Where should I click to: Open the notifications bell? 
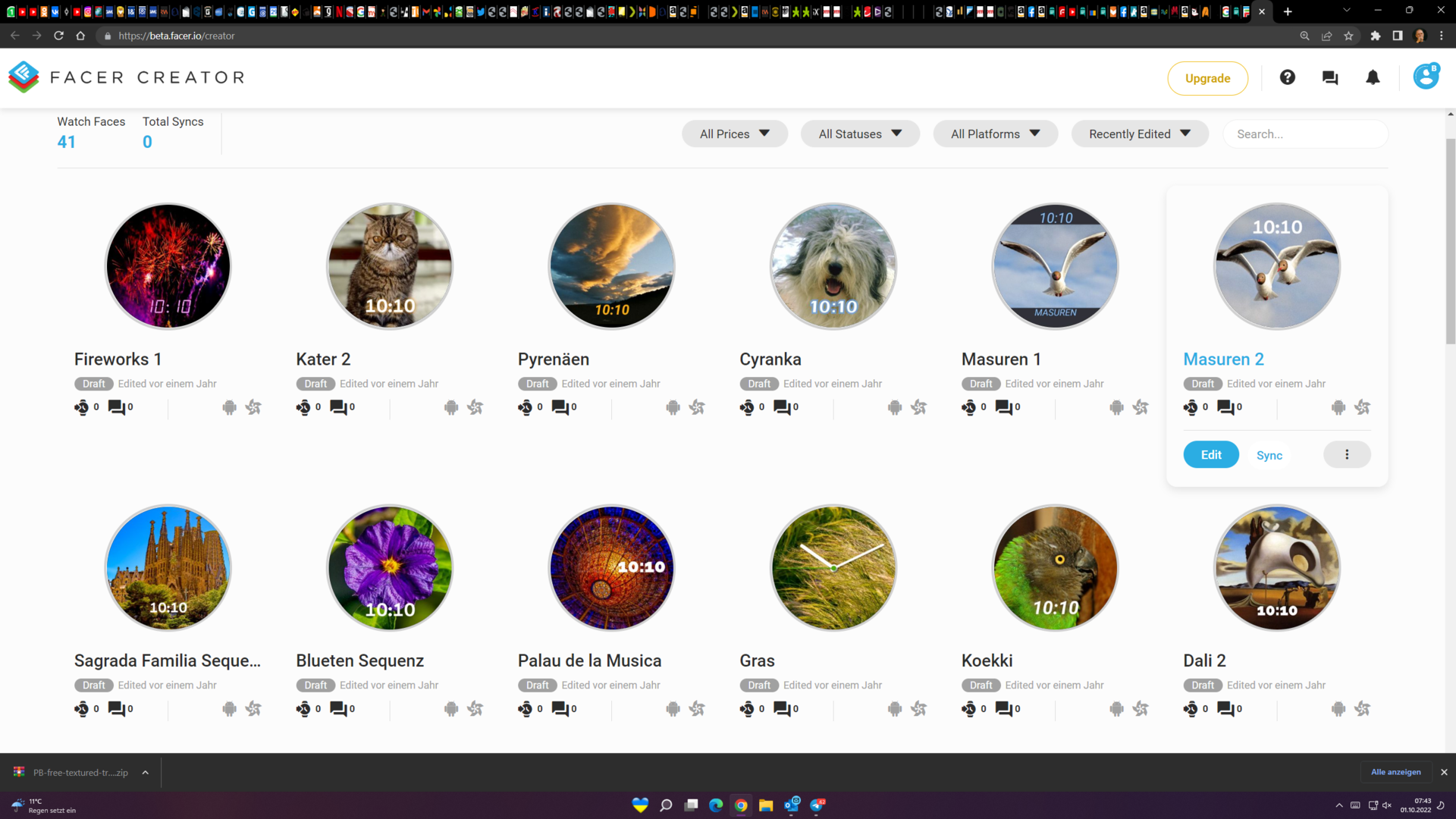(x=1373, y=77)
